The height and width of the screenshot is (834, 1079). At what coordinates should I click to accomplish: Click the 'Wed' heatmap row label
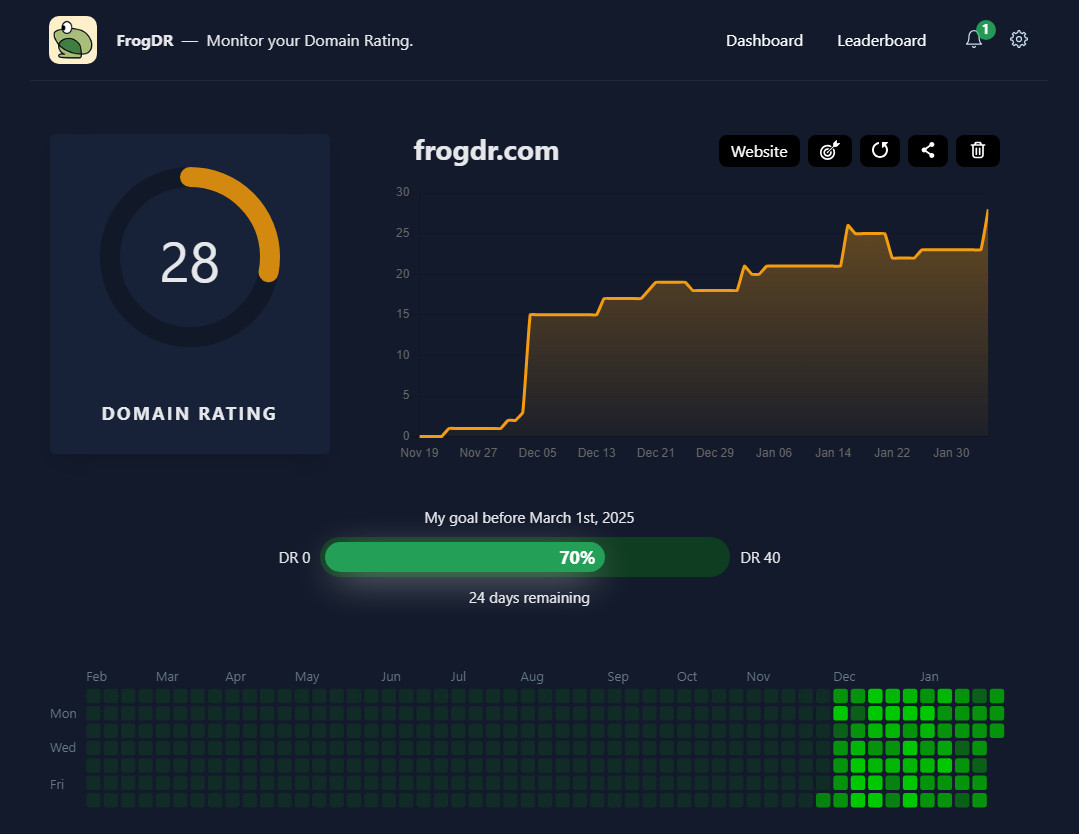coord(63,747)
